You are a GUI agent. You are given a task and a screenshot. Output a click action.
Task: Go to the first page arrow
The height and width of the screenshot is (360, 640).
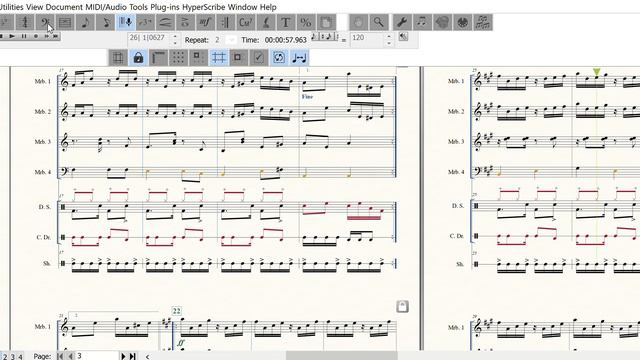point(60,356)
